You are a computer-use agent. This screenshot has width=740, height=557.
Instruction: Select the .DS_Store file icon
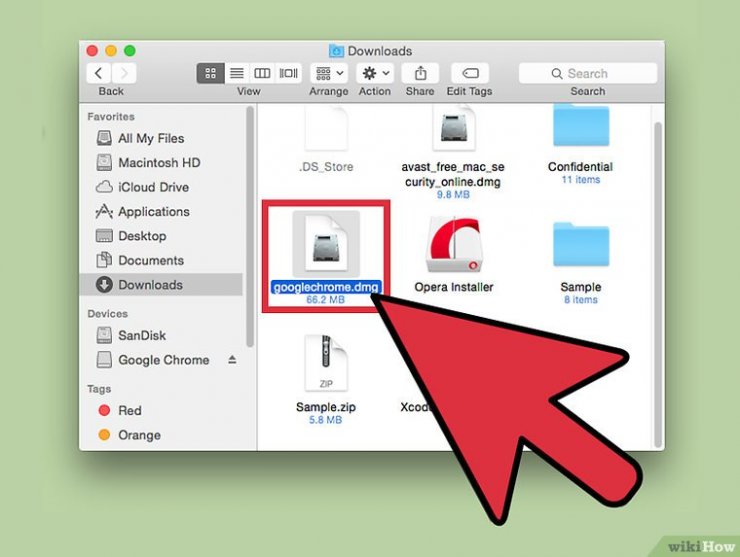pyautogui.click(x=326, y=127)
